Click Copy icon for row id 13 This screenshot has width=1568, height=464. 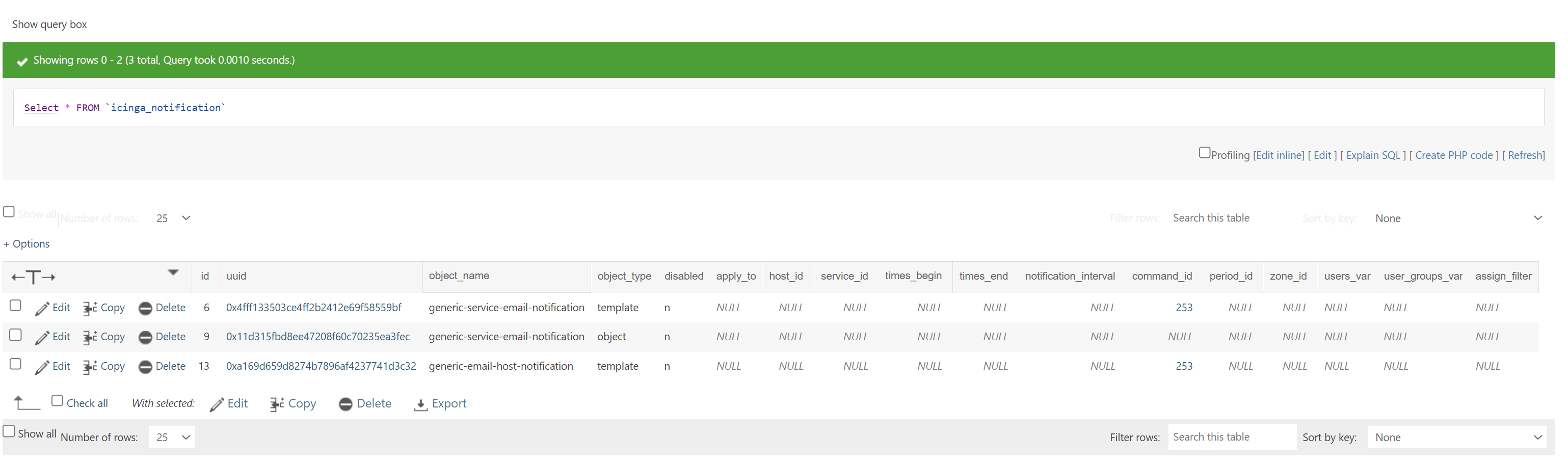90,367
